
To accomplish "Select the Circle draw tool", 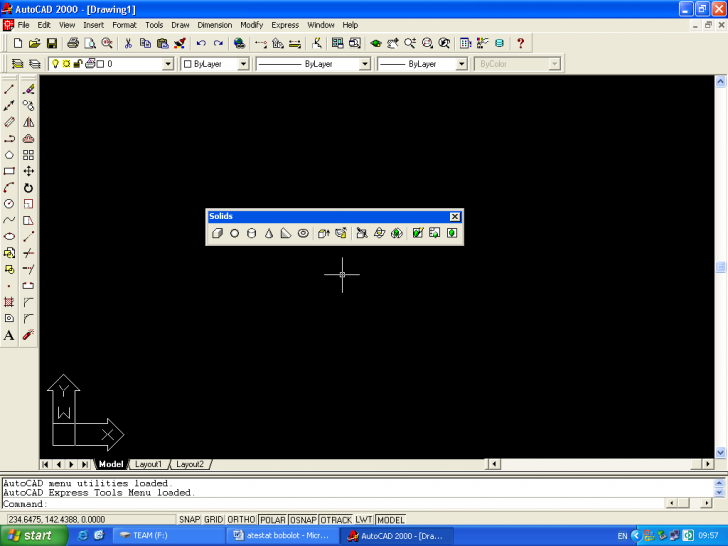I will click(x=9, y=204).
